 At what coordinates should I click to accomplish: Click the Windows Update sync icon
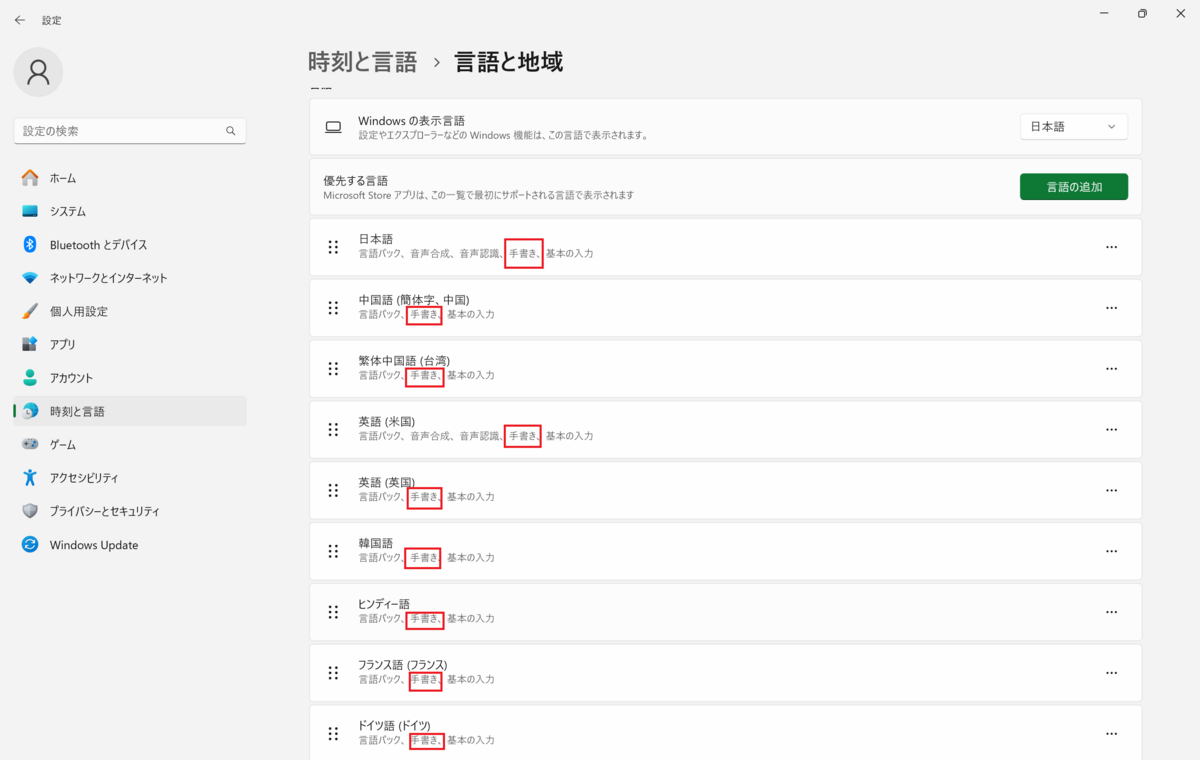point(30,545)
